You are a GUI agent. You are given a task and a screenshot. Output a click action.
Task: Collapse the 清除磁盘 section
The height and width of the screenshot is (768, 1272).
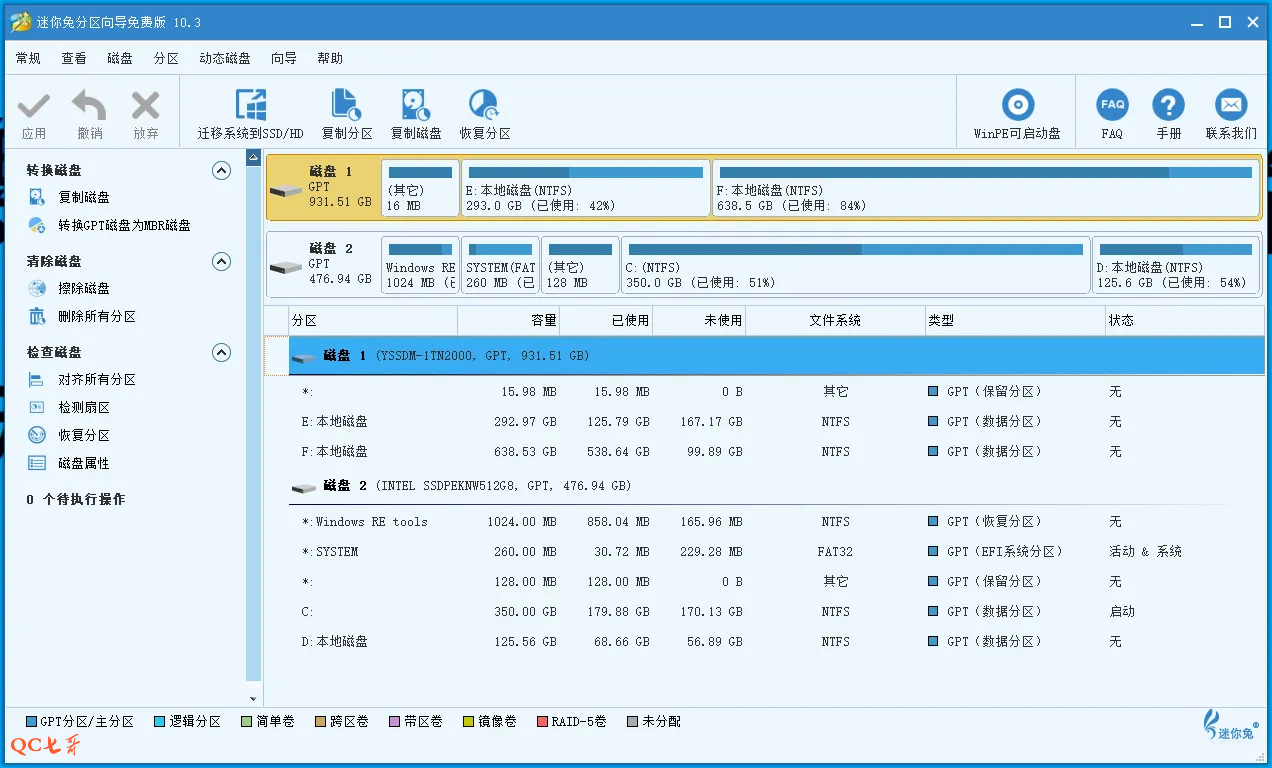pyautogui.click(x=222, y=262)
